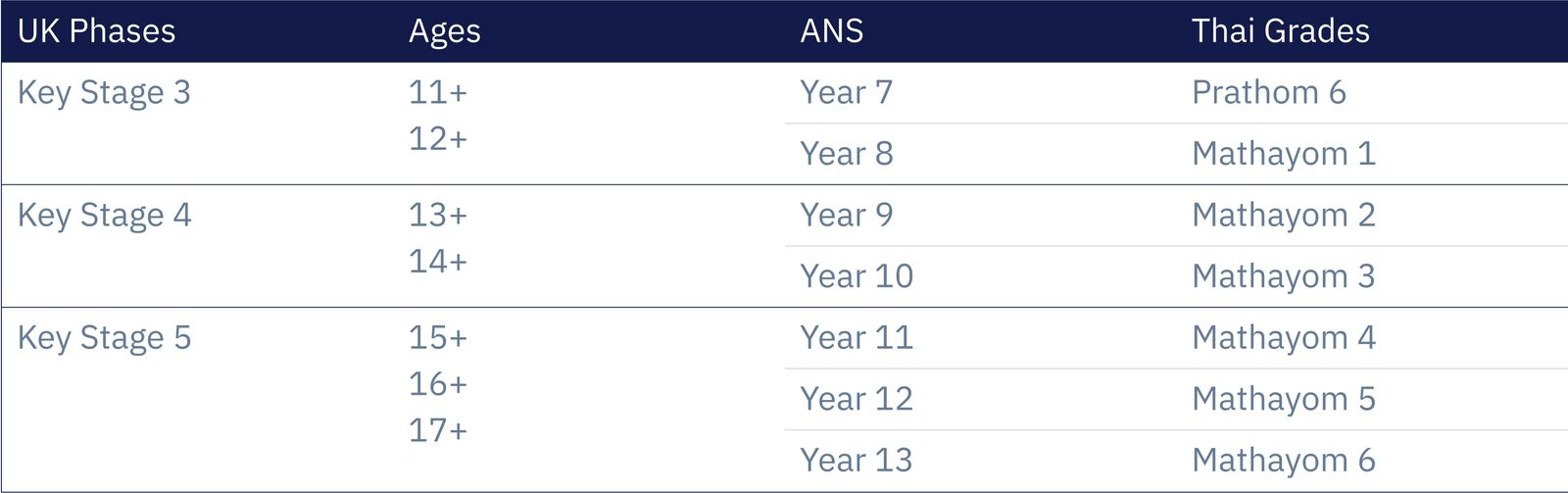Click the Year 11 cell
The image size is (1568, 493).
pos(856,338)
